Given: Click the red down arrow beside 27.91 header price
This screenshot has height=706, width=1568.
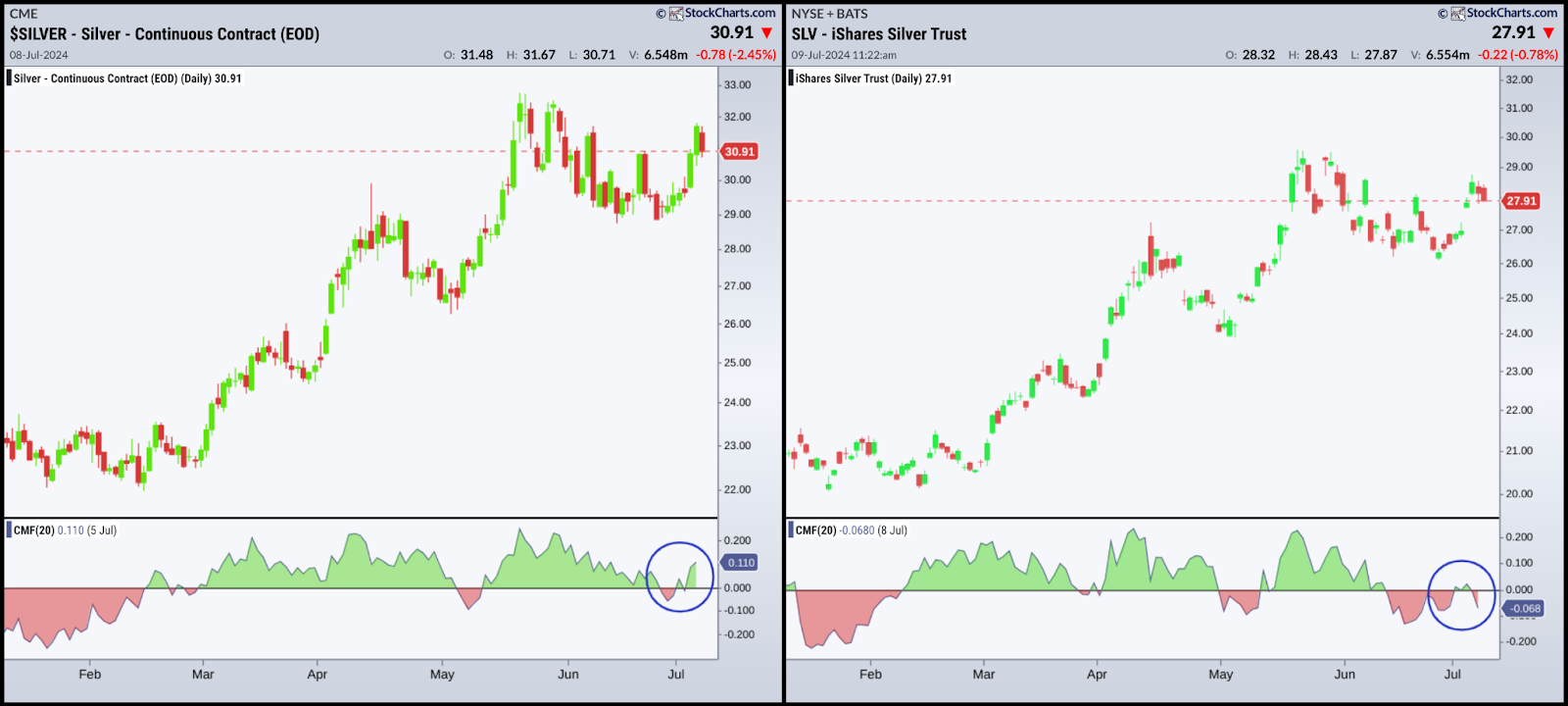Looking at the screenshot, I should coord(1548,33).
